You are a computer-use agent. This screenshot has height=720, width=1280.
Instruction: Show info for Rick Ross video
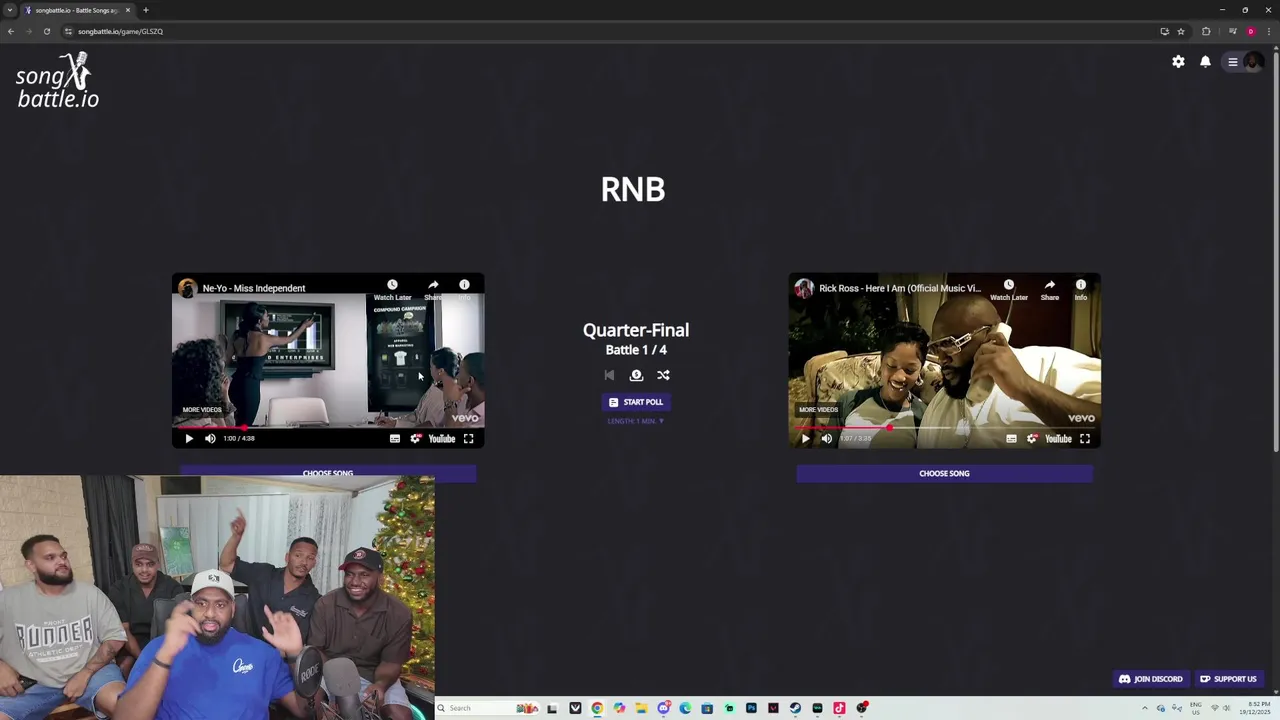[1080, 290]
